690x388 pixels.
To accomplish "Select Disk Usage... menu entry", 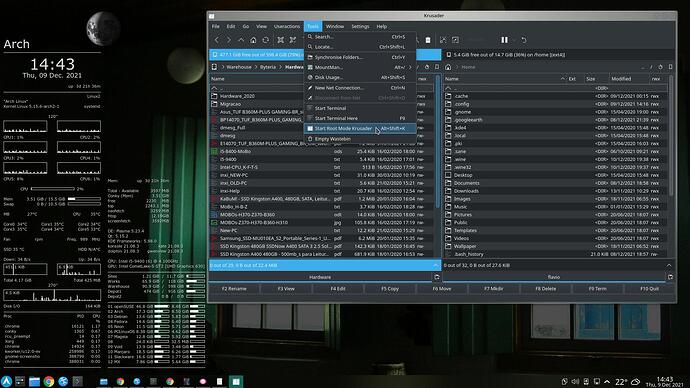I will (x=360, y=77).
